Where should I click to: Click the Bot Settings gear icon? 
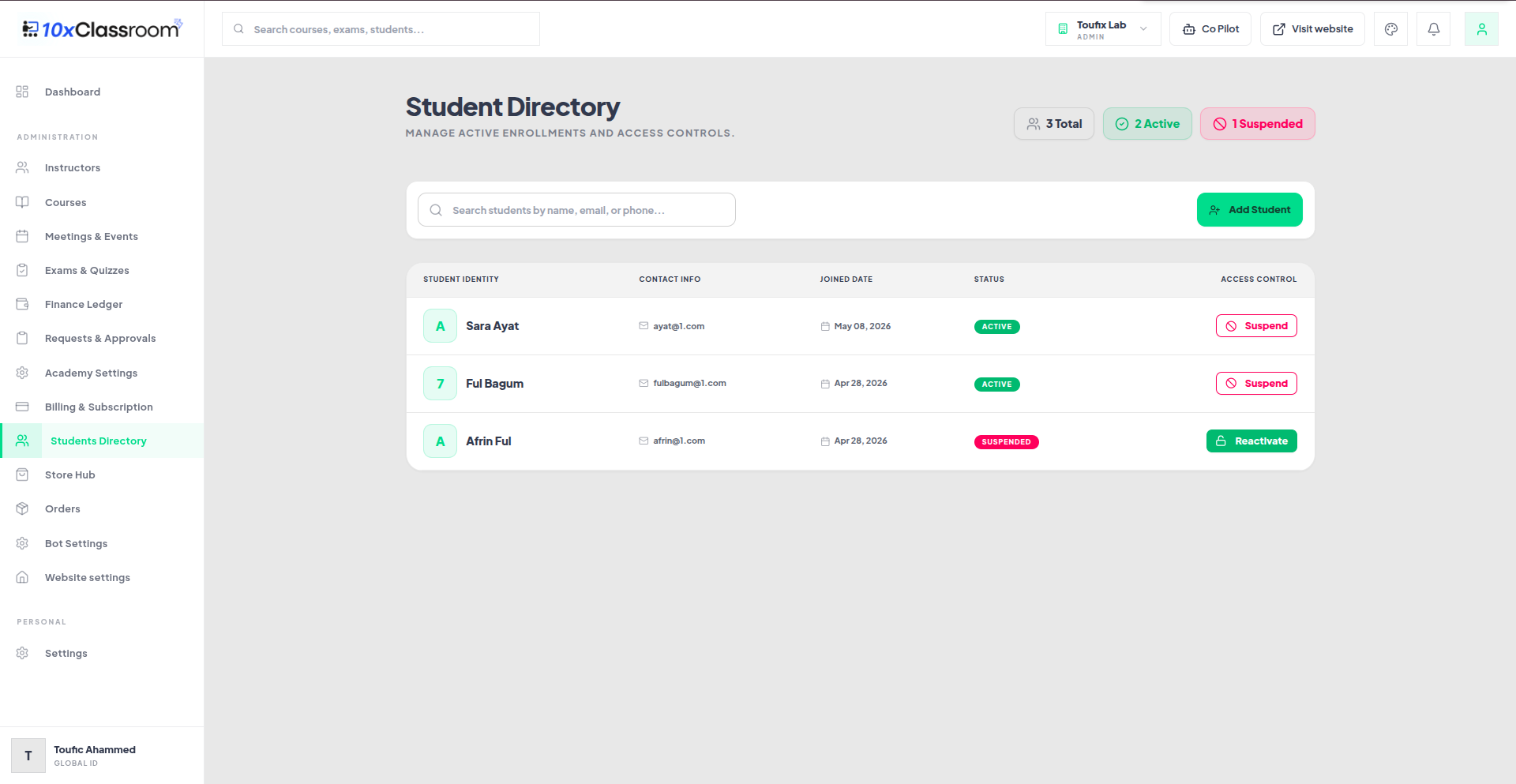(22, 543)
